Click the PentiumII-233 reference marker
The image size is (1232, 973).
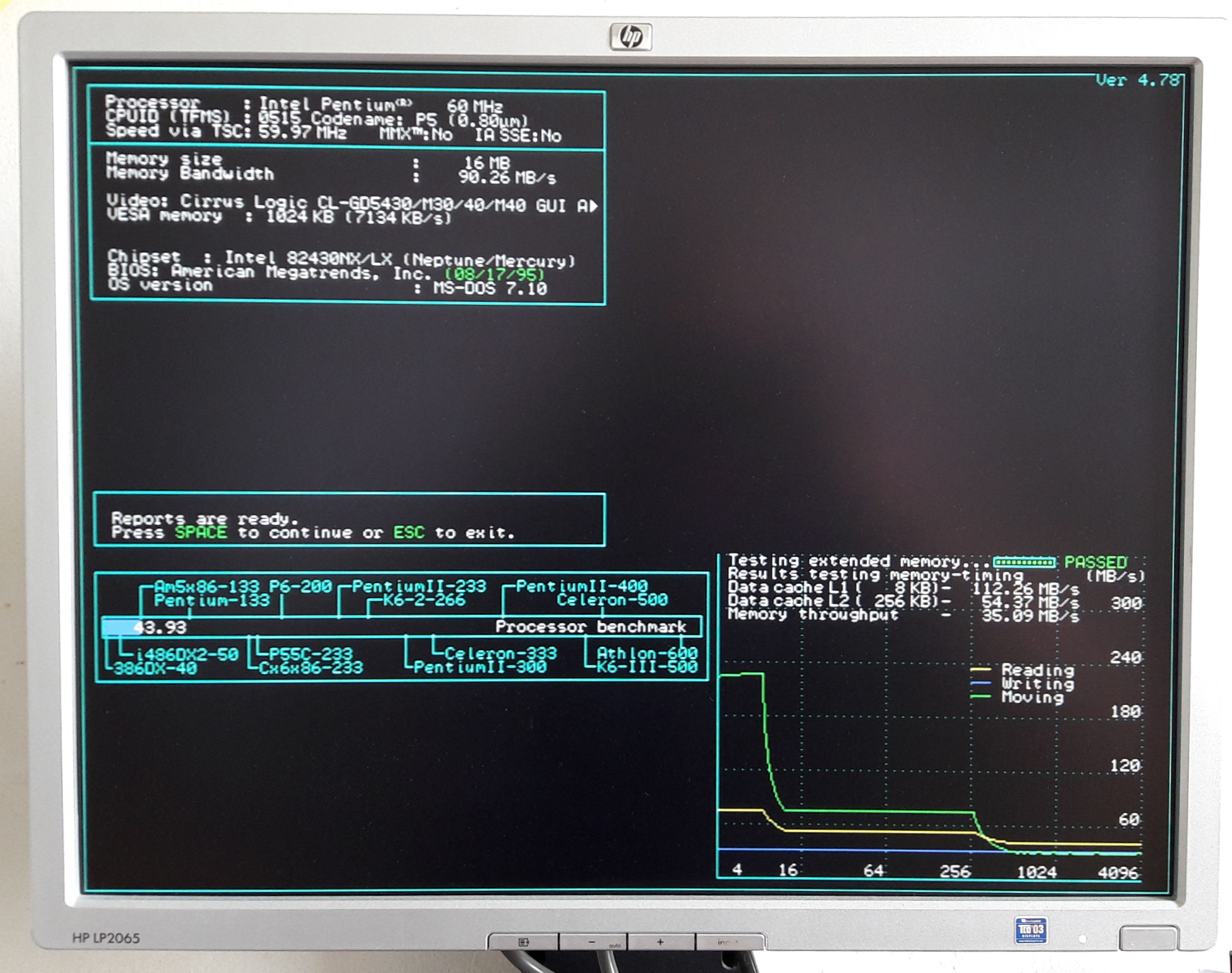coord(419,586)
